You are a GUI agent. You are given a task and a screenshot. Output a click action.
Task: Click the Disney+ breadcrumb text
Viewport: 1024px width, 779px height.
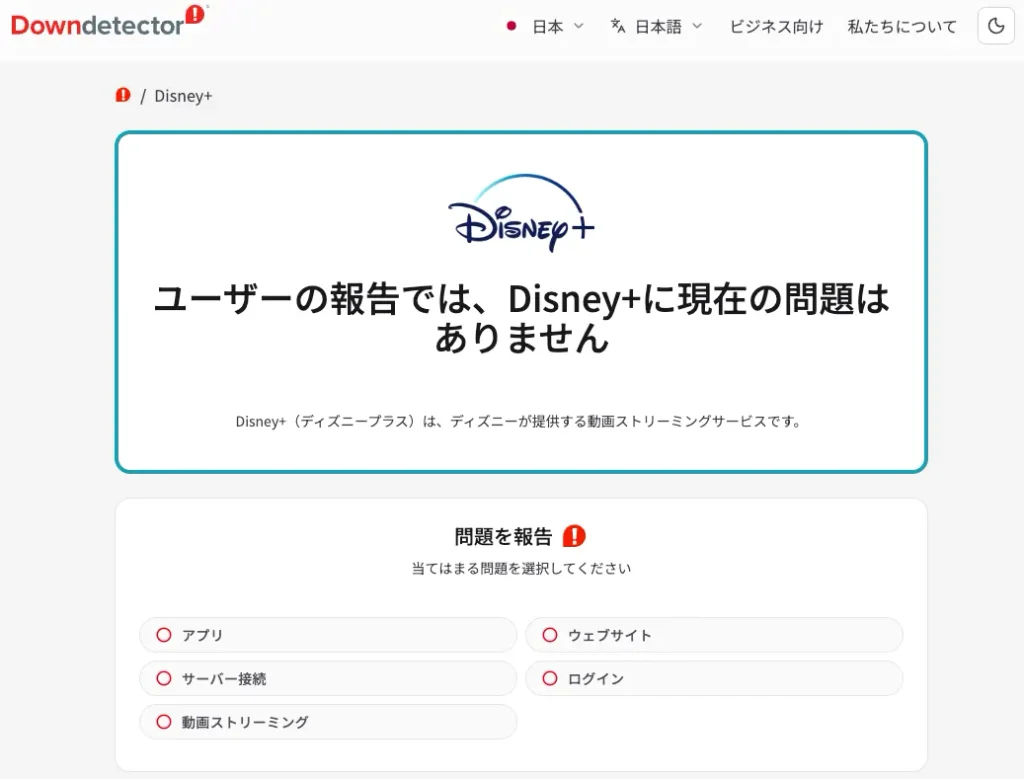click(x=183, y=96)
